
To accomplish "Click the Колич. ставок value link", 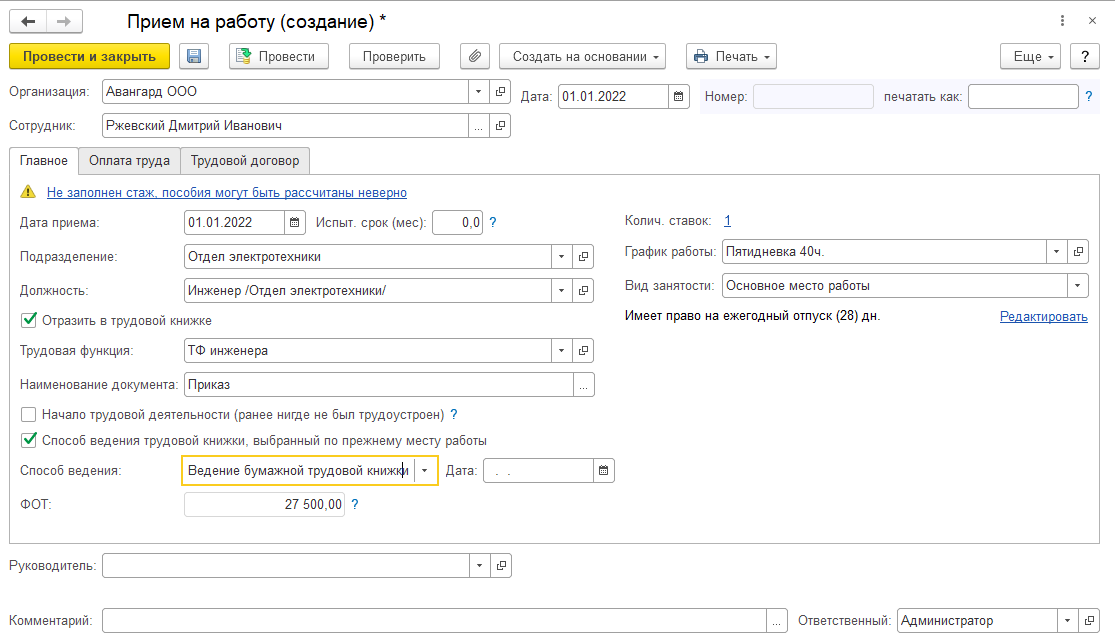I will pyautogui.click(x=728, y=221).
